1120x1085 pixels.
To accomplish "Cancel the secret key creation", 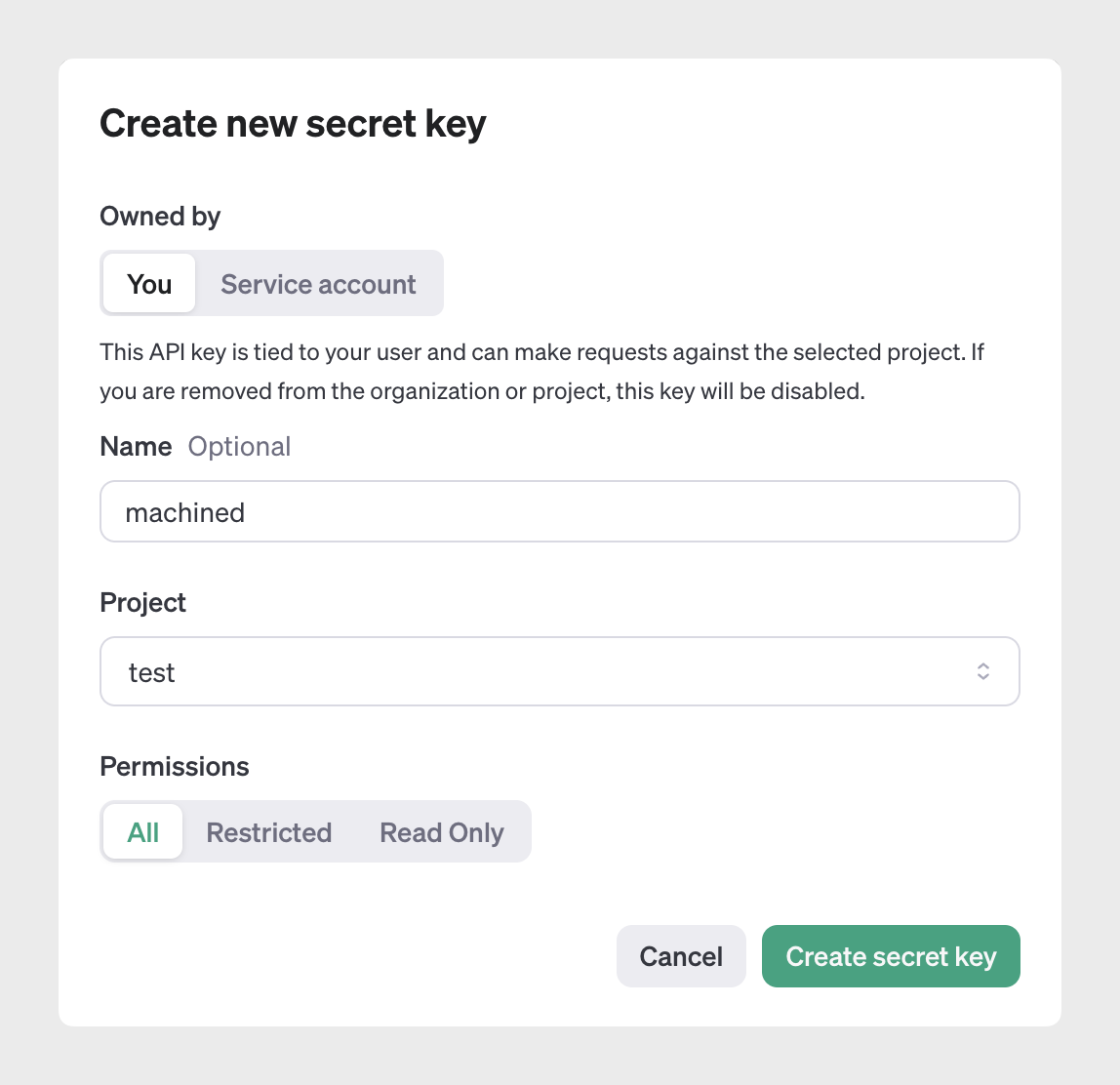I will coord(681,956).
